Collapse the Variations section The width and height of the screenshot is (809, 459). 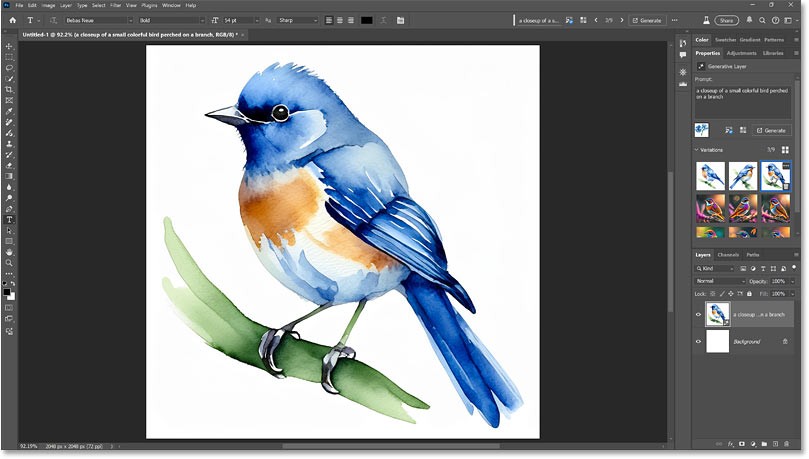click(x=697, y=150)
